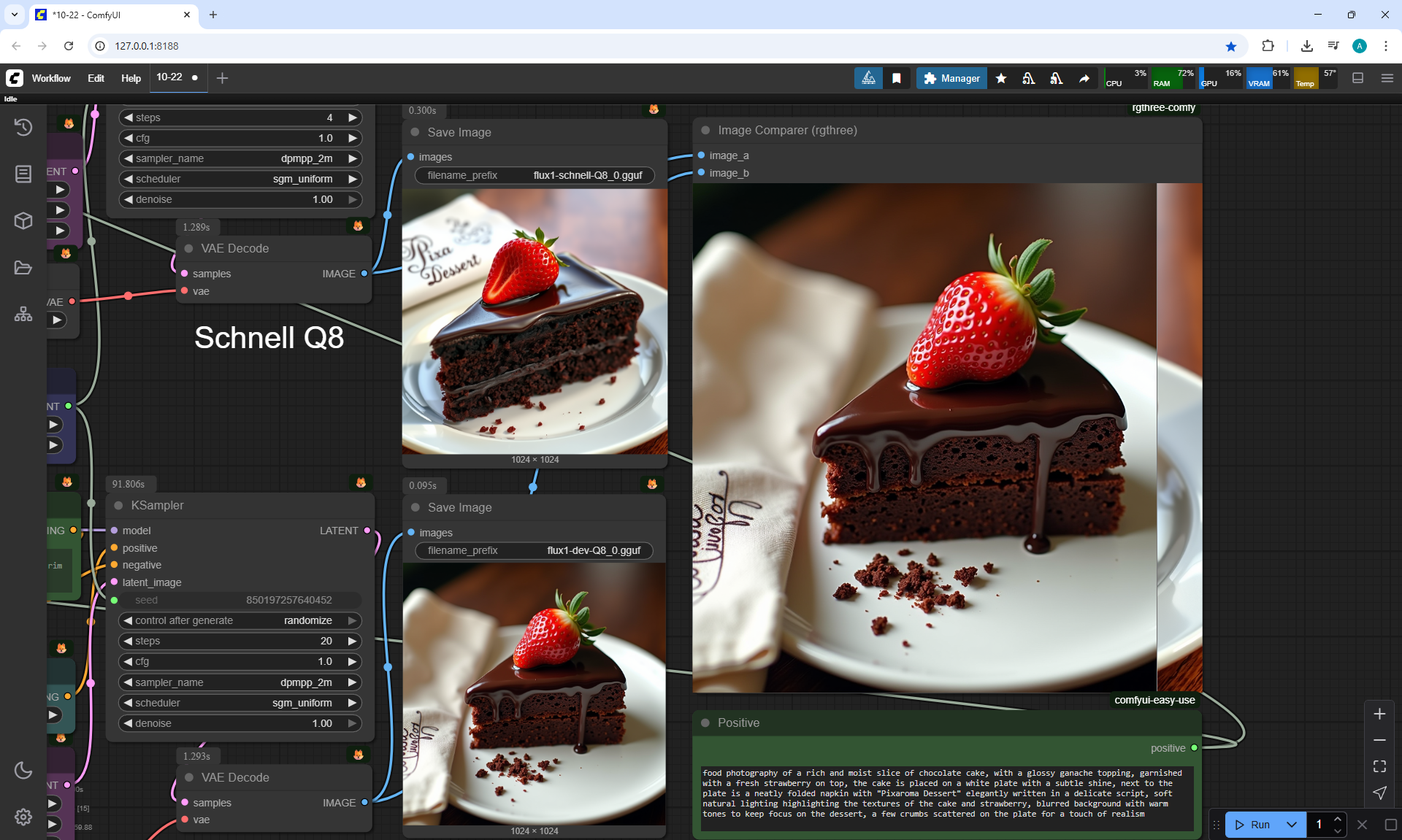Toggle dark theme moon icon
1402x840 pixels.
23,770
